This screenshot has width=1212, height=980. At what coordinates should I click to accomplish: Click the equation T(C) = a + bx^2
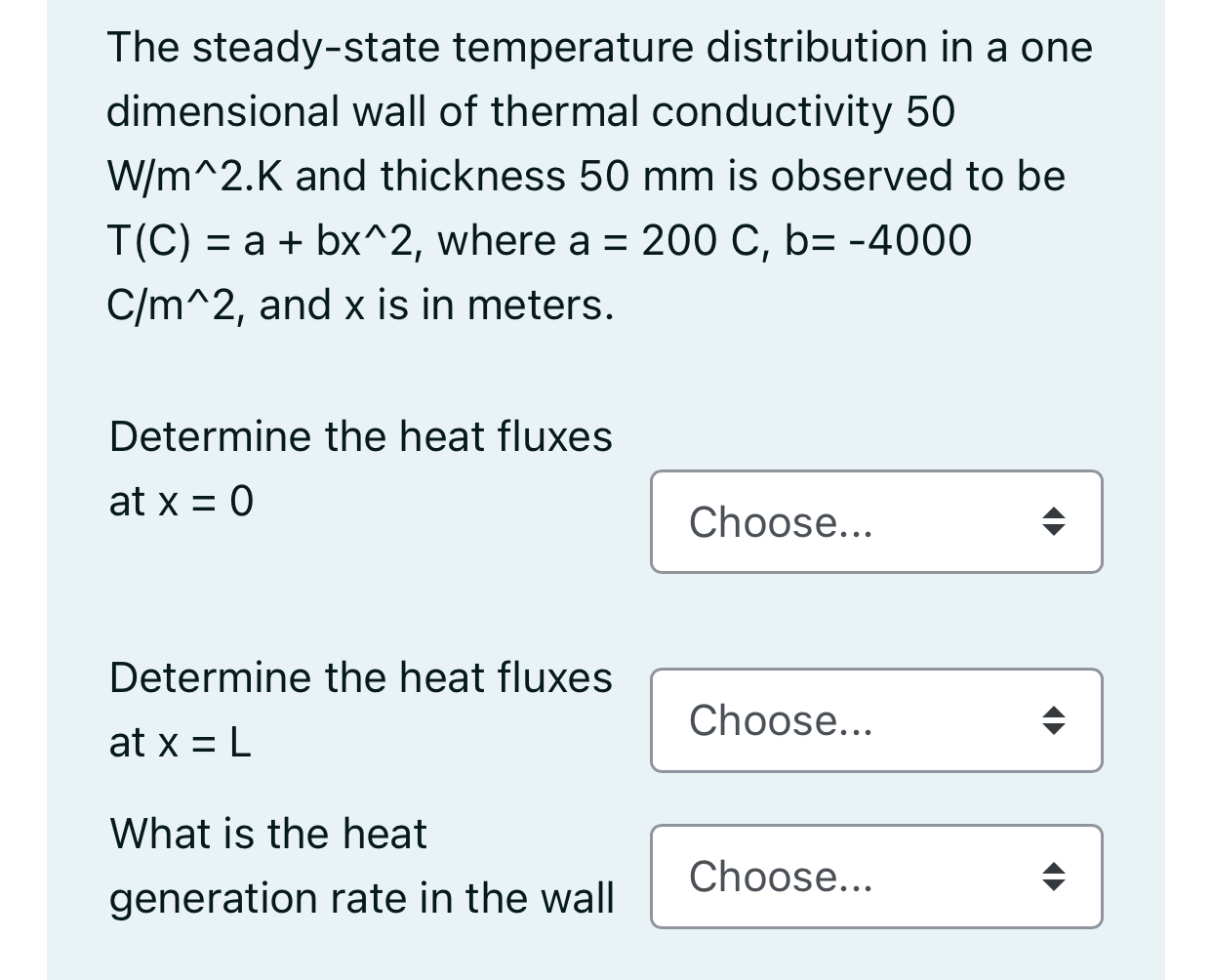click(x=540, y=240)
